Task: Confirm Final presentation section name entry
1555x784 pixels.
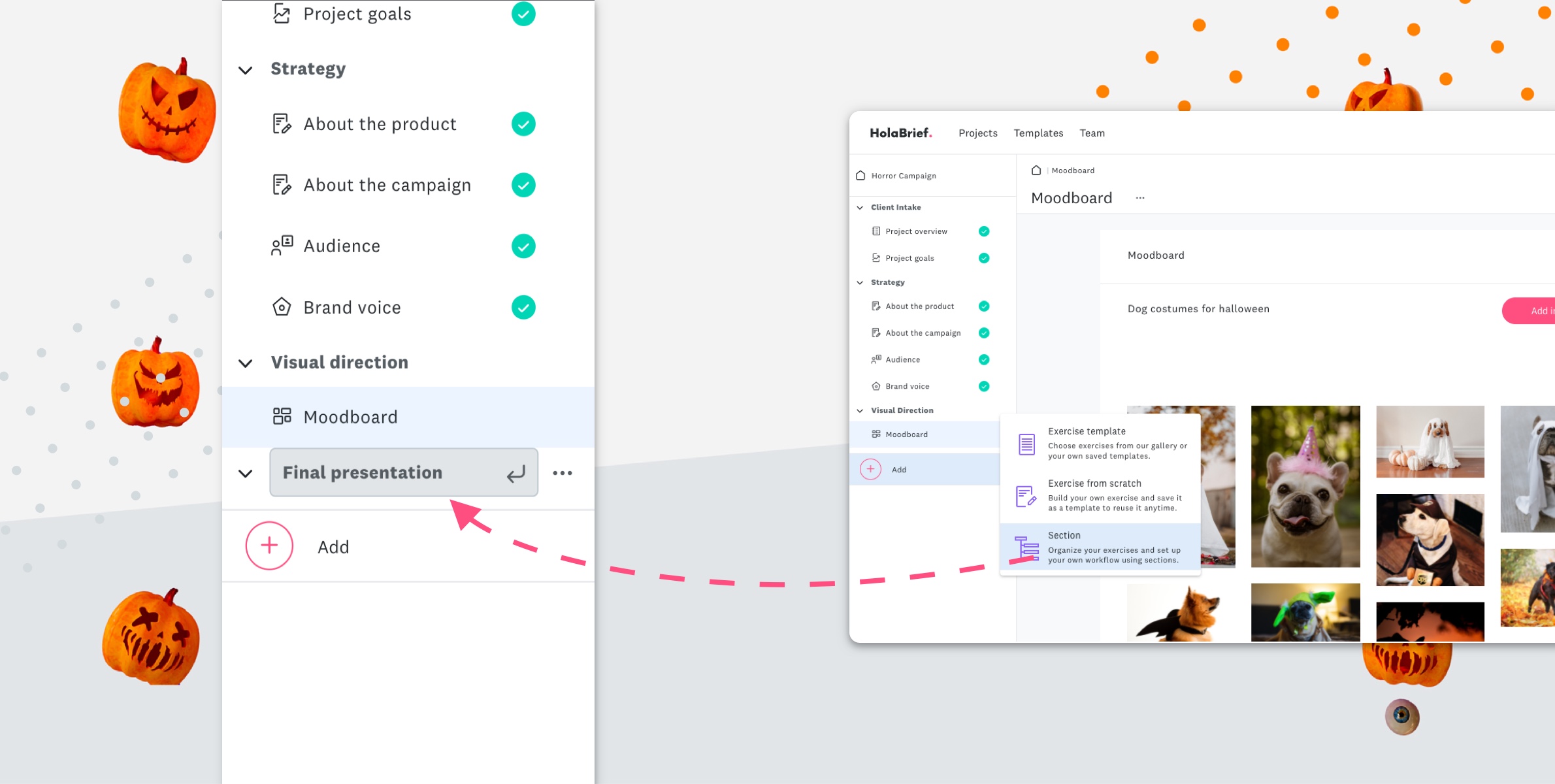Action: [x=517, y=472]
